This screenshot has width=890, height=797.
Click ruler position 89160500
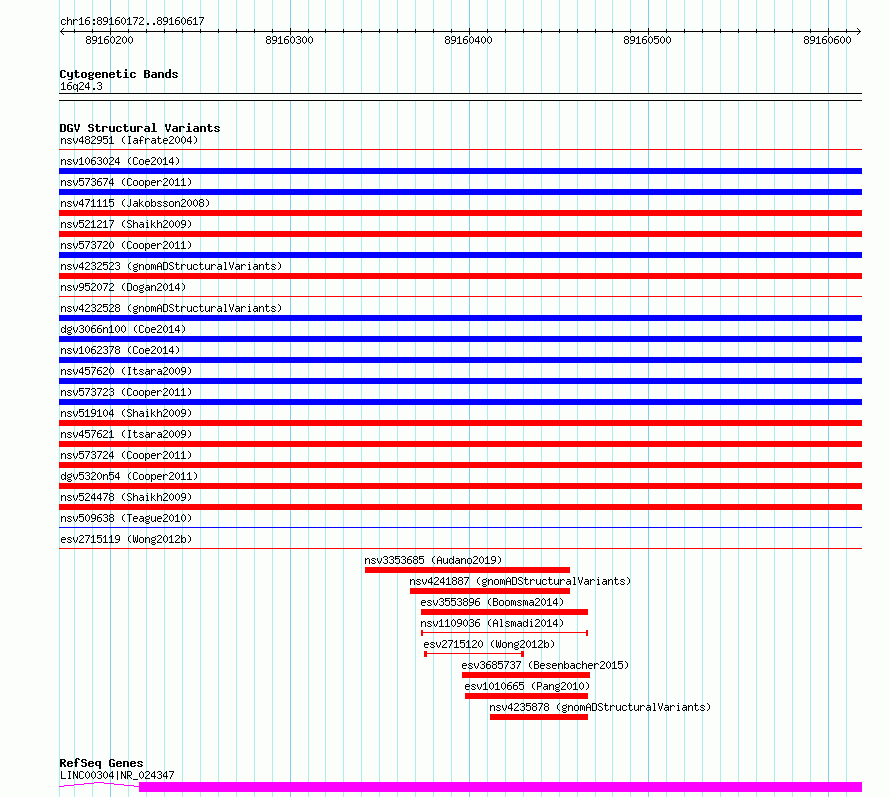(x=647, y=40)
